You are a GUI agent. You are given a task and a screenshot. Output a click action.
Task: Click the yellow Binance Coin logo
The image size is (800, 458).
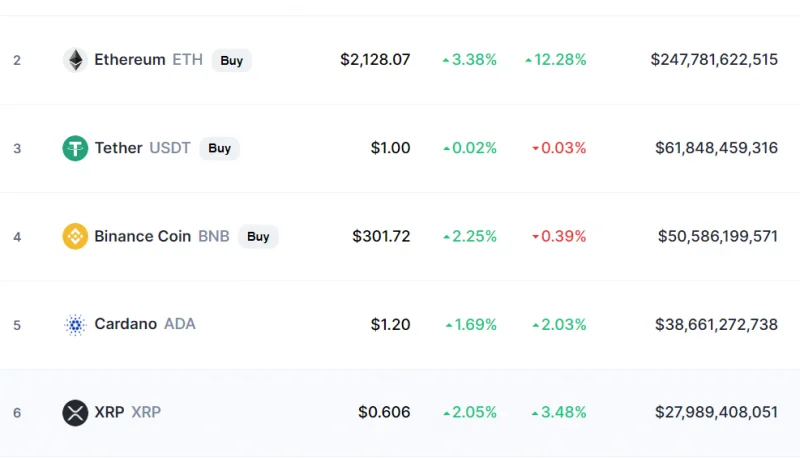[x=75, y=236]
